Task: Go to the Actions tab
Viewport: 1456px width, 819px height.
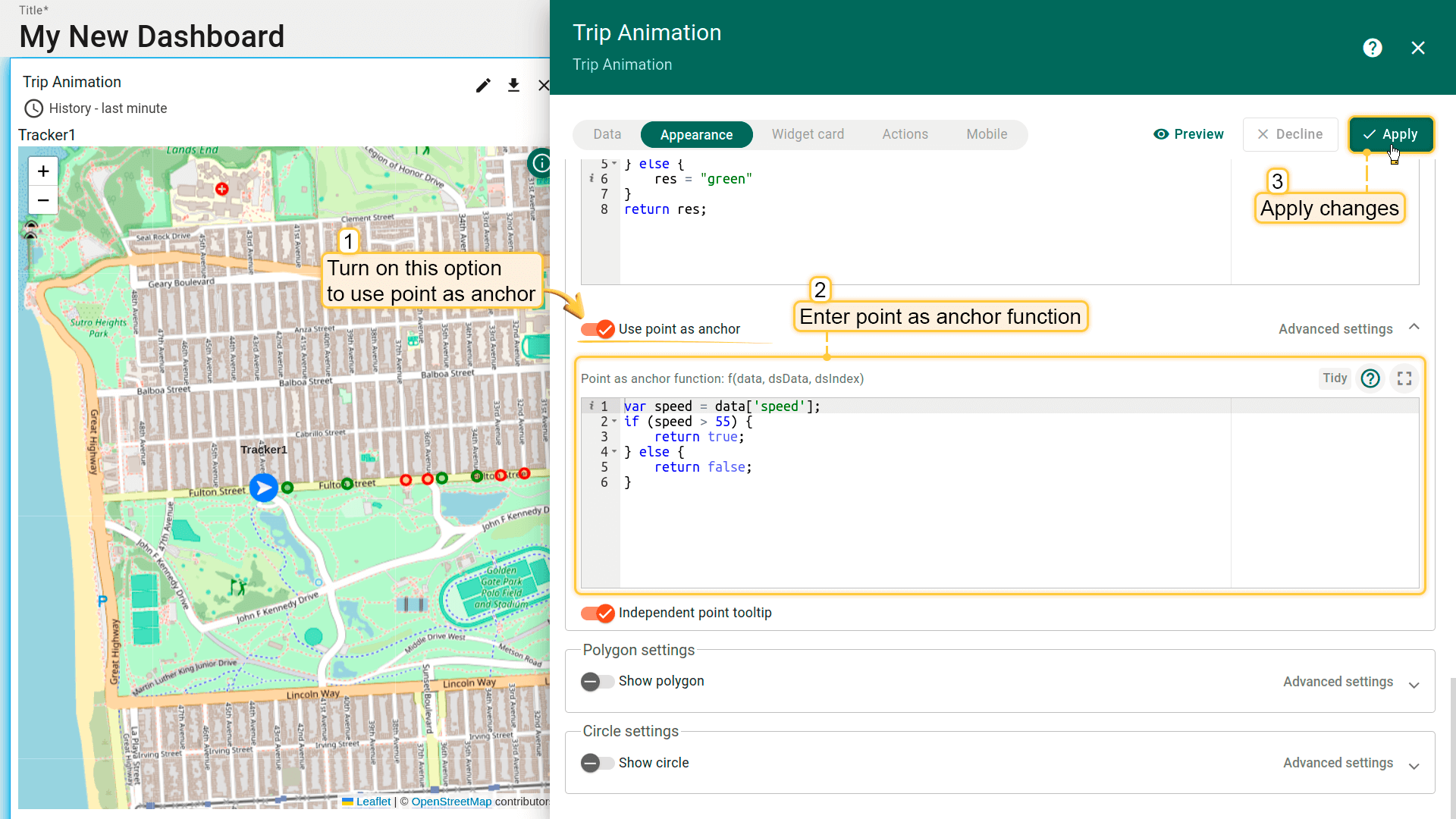Action: click(905, 134)
